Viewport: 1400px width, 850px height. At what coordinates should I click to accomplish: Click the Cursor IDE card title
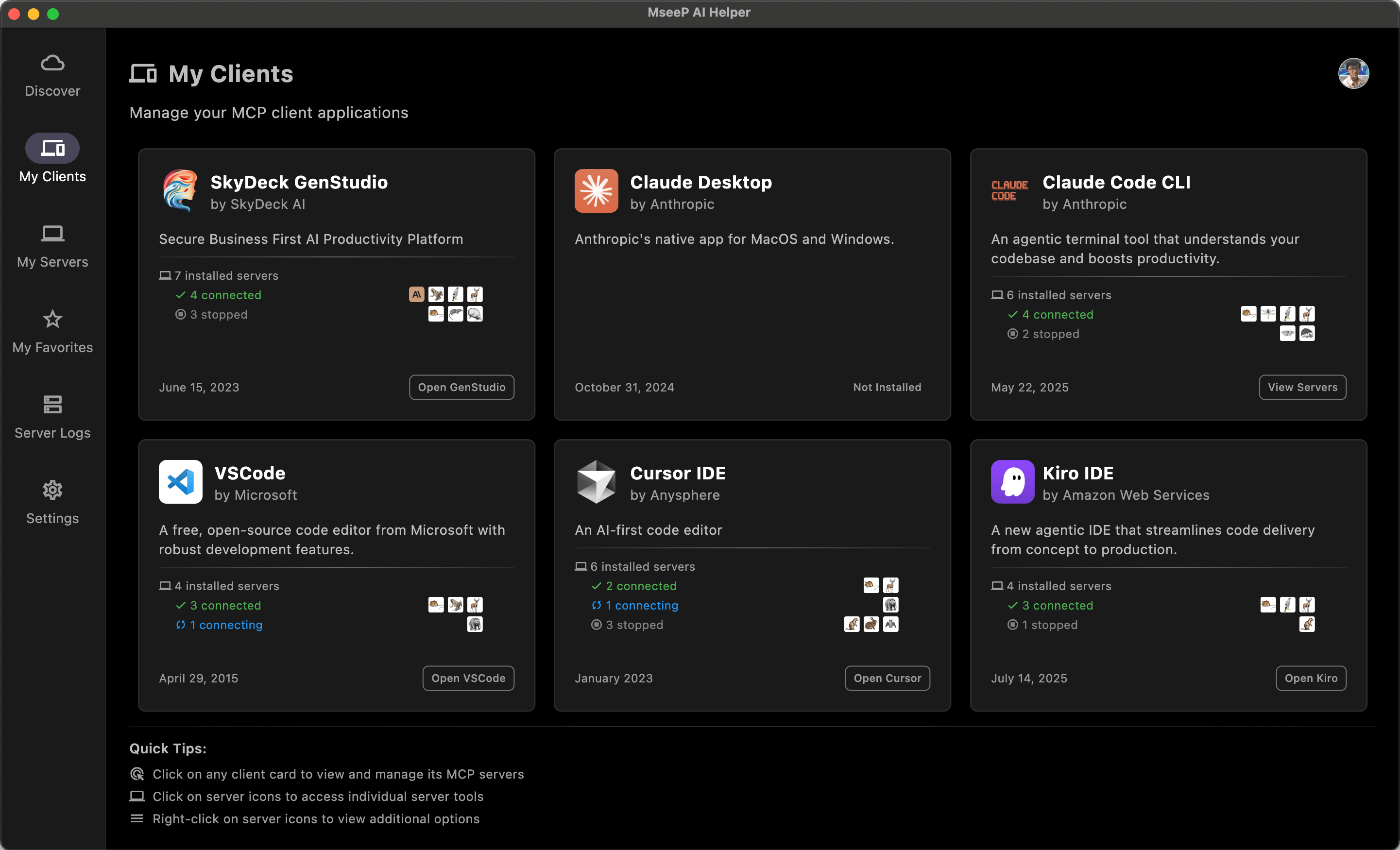pyautogui.click(x=677, y=473)
